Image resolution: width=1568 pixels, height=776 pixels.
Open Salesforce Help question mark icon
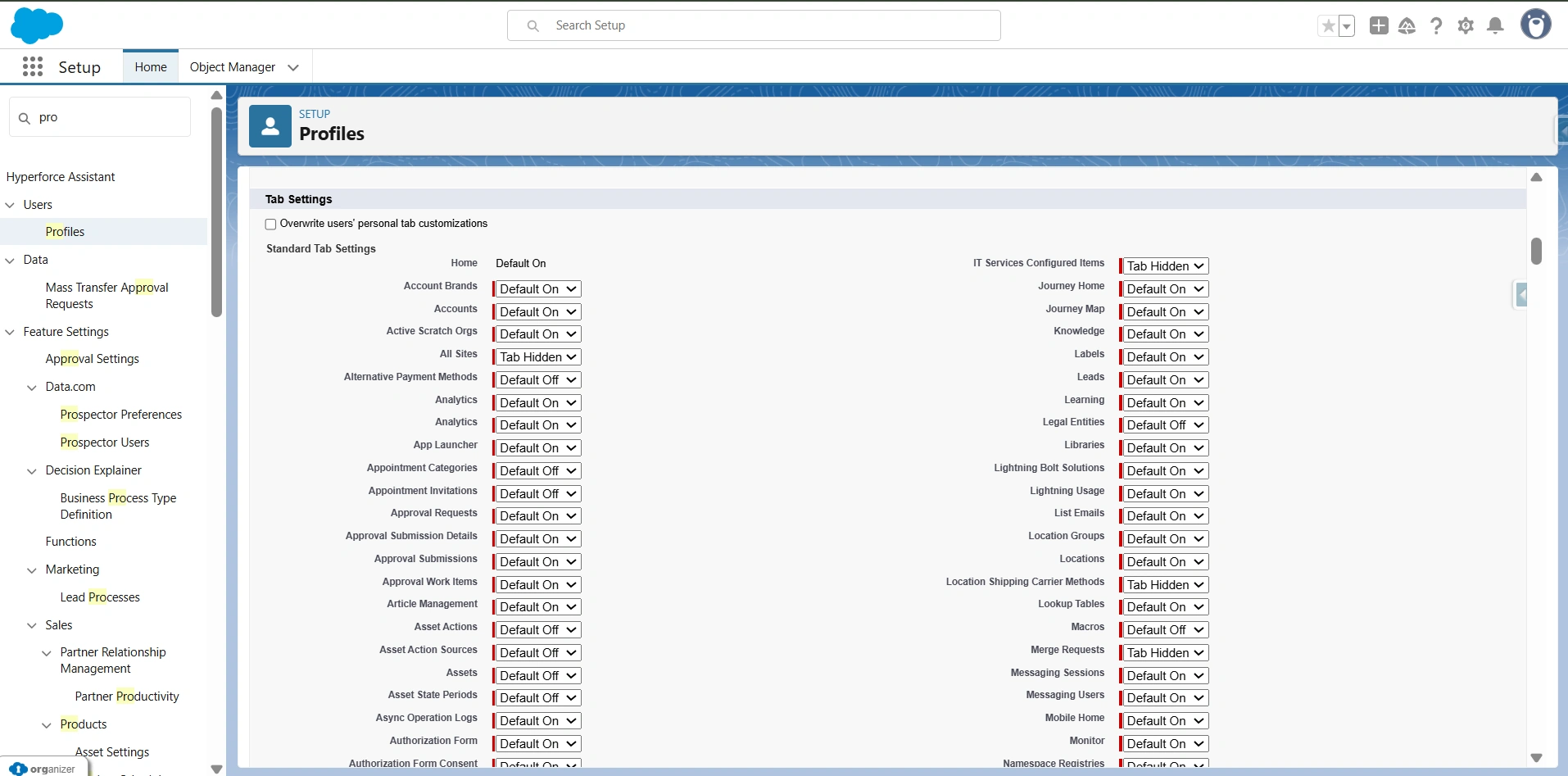(1438, 25)
